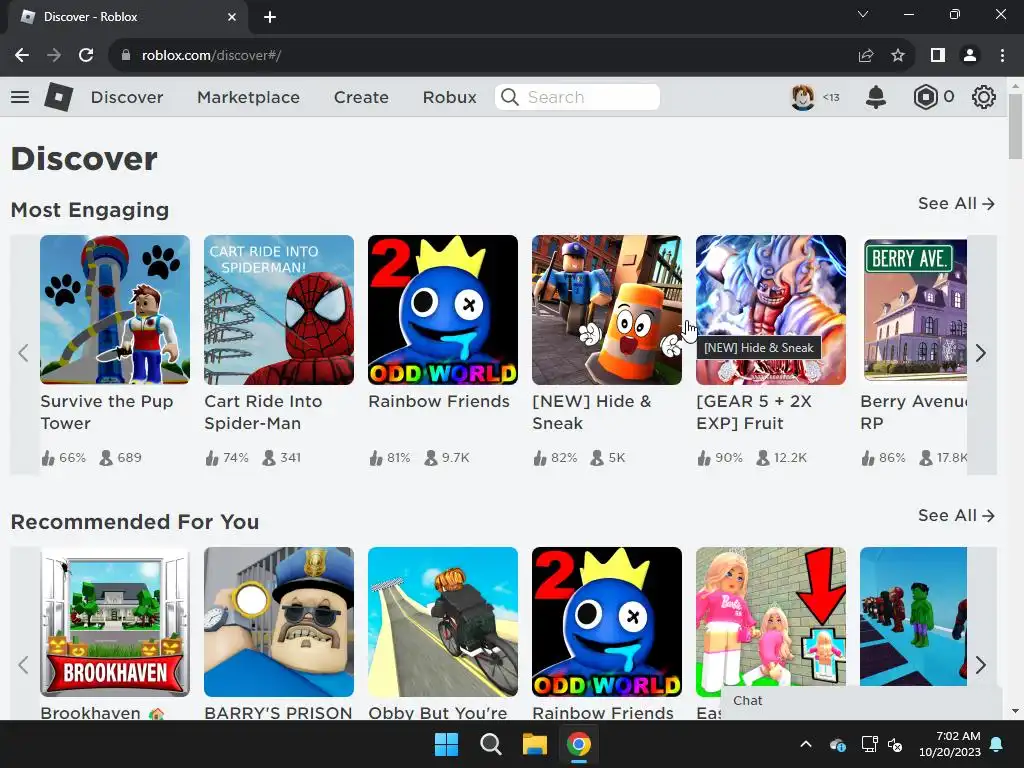Open the Chat panel
The width and height of the screenshot is (1024, 768).
[861, 701]
